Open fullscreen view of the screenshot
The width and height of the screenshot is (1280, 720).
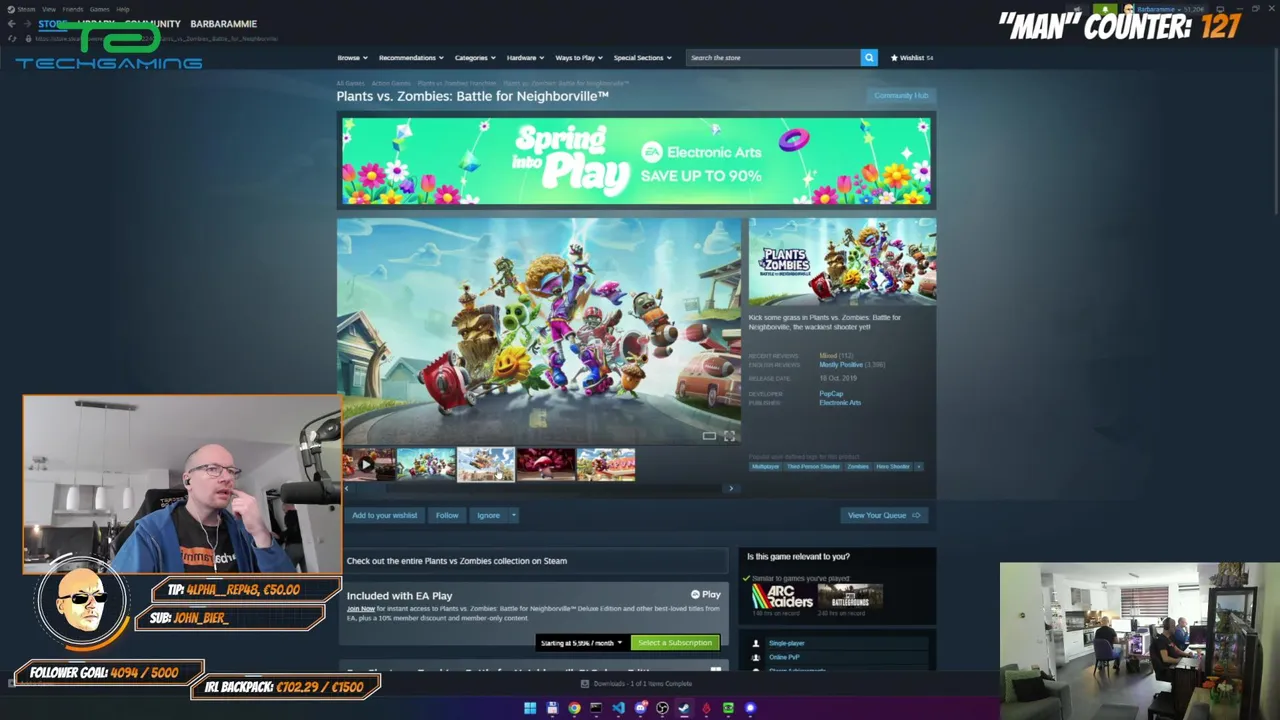coord(729,436)
